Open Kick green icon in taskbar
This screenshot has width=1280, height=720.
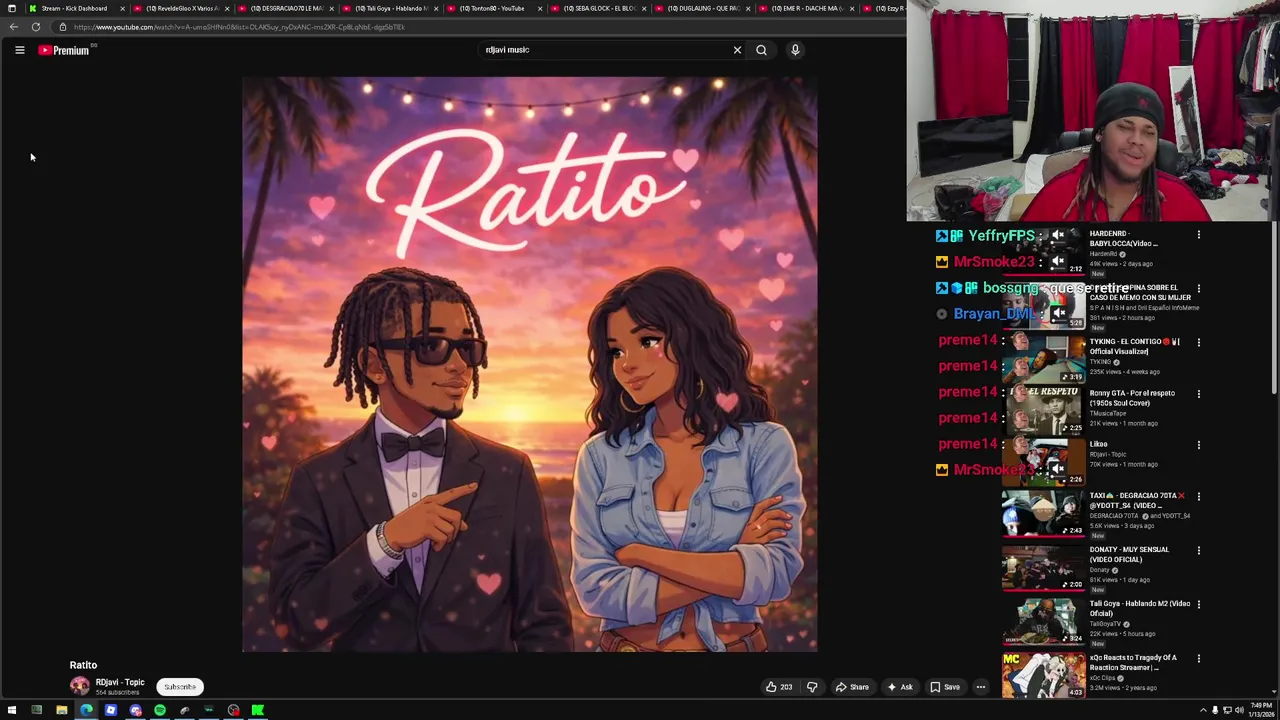(x=258, y=710)
